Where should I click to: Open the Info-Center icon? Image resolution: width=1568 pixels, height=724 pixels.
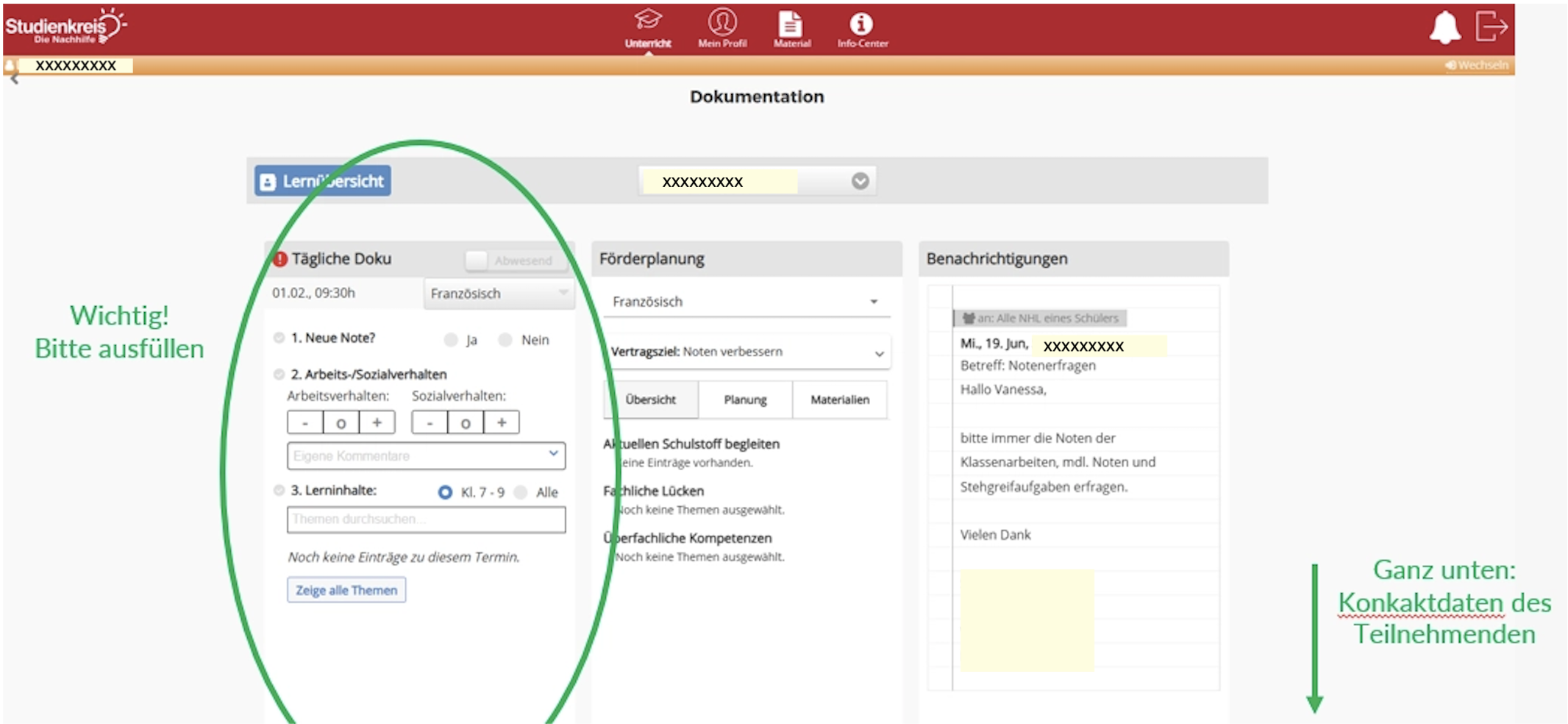coord(861,24)
